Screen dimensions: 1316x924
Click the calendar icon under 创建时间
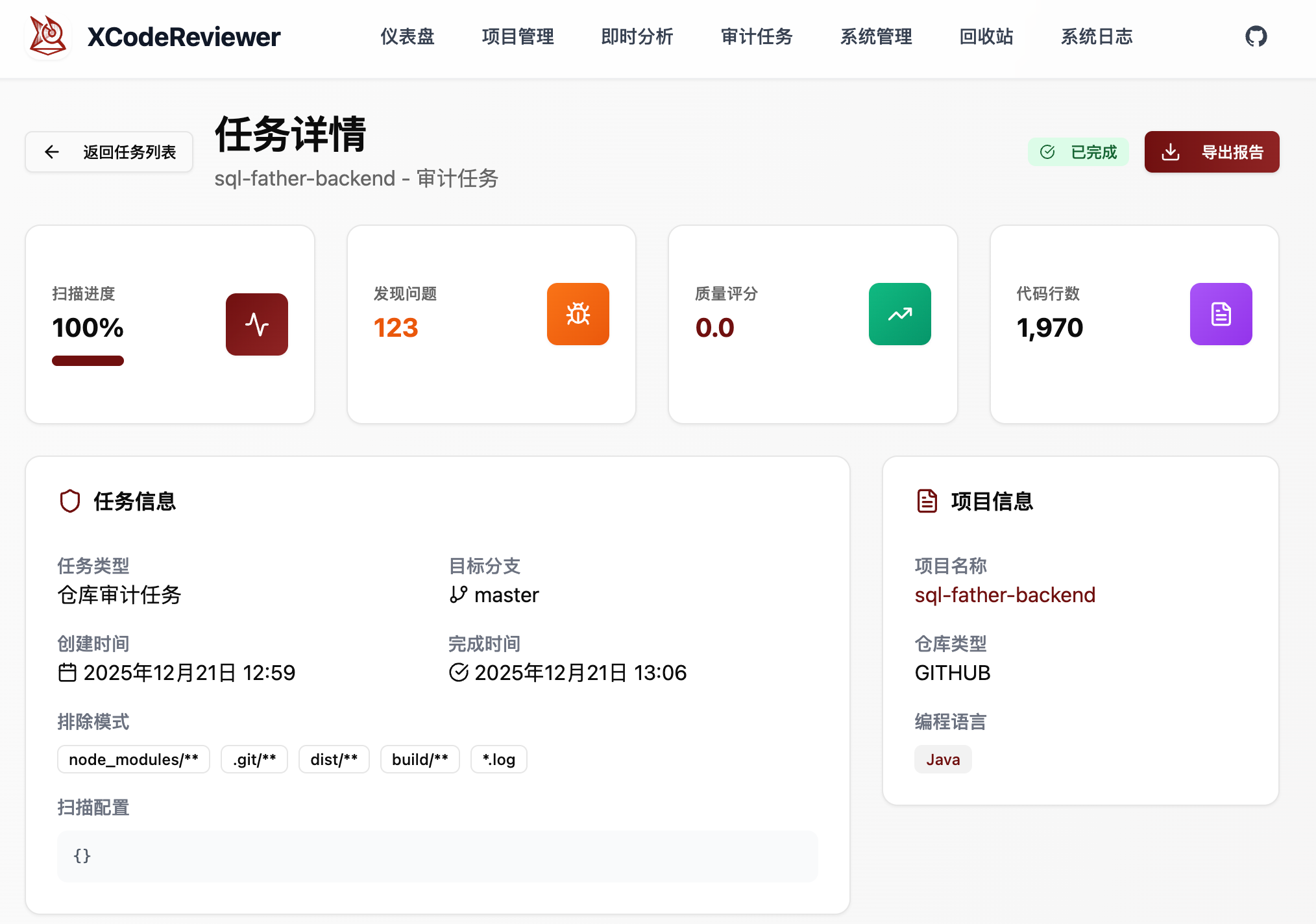[x=67, y=673]
